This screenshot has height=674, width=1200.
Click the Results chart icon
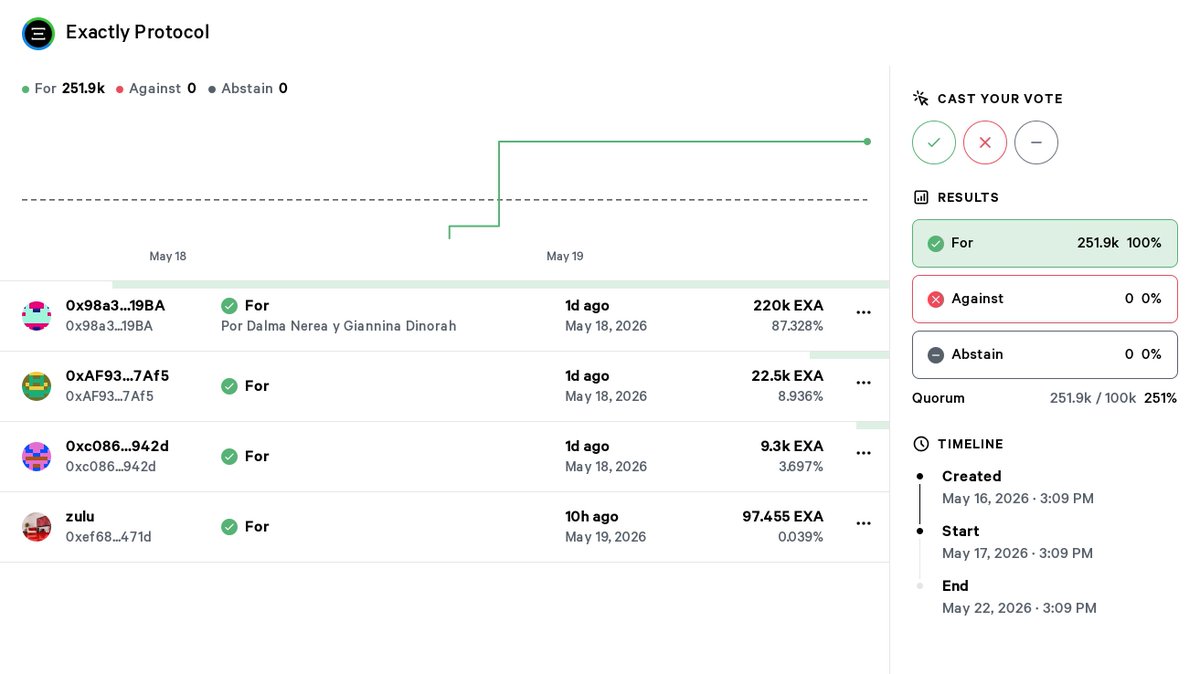click(921, 198)
